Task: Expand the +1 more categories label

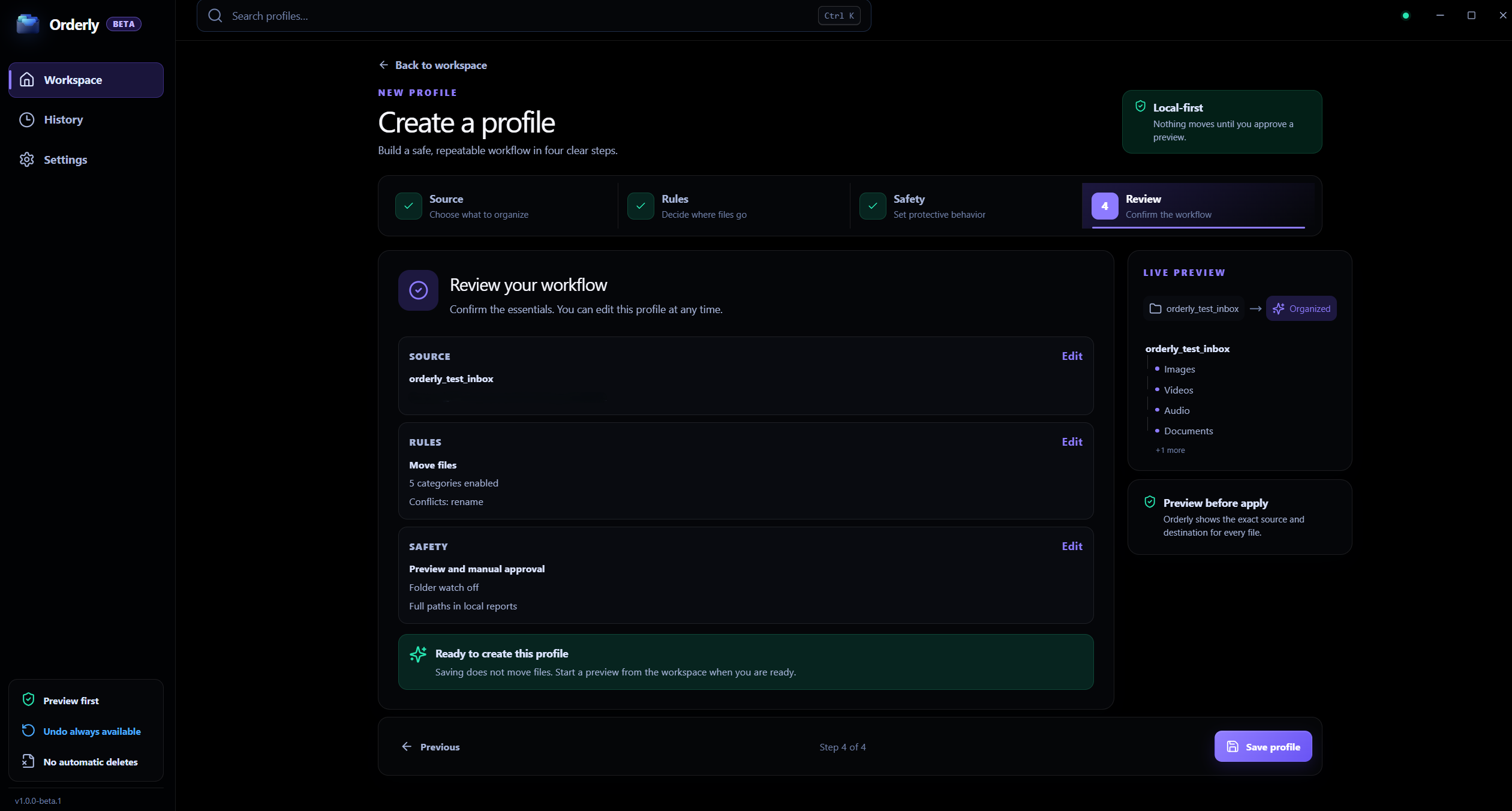Action: (1170, 450)
